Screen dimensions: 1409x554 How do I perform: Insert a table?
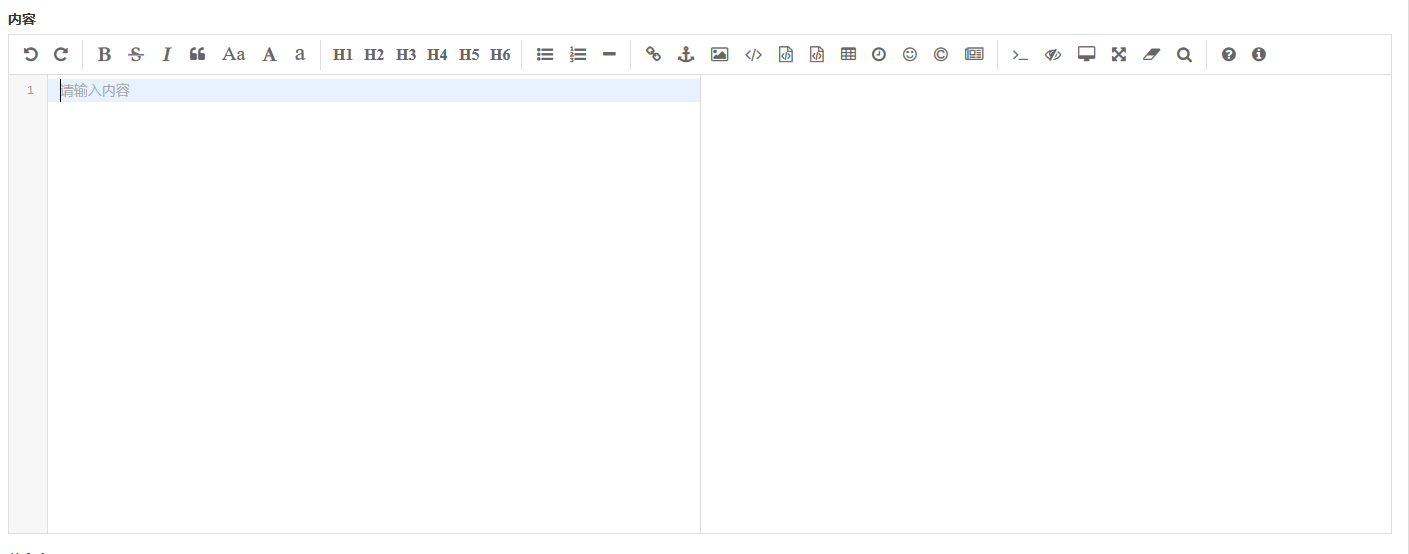848,55
